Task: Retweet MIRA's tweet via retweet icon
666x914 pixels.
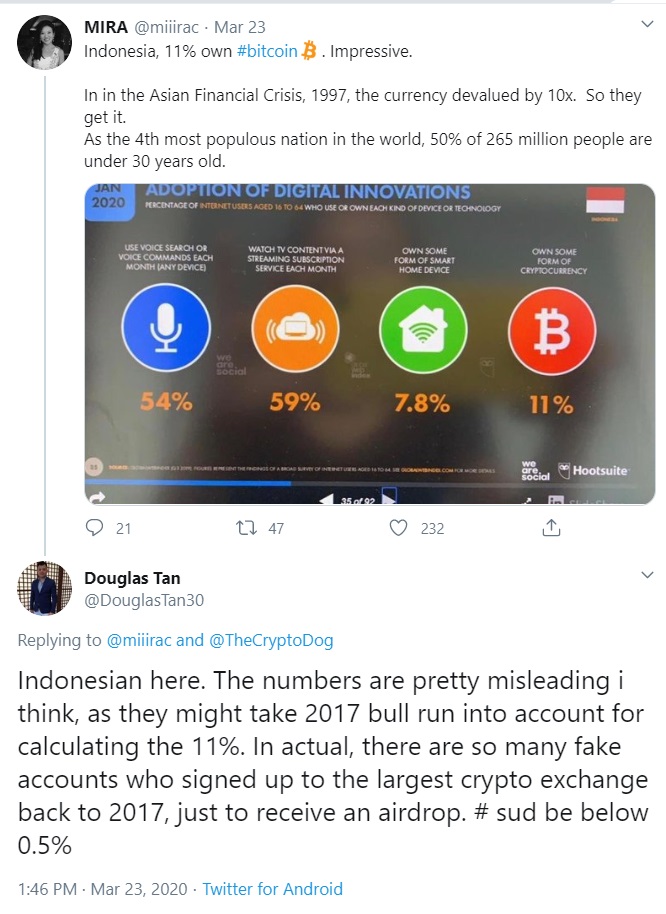Action: (x=246, y=528)
